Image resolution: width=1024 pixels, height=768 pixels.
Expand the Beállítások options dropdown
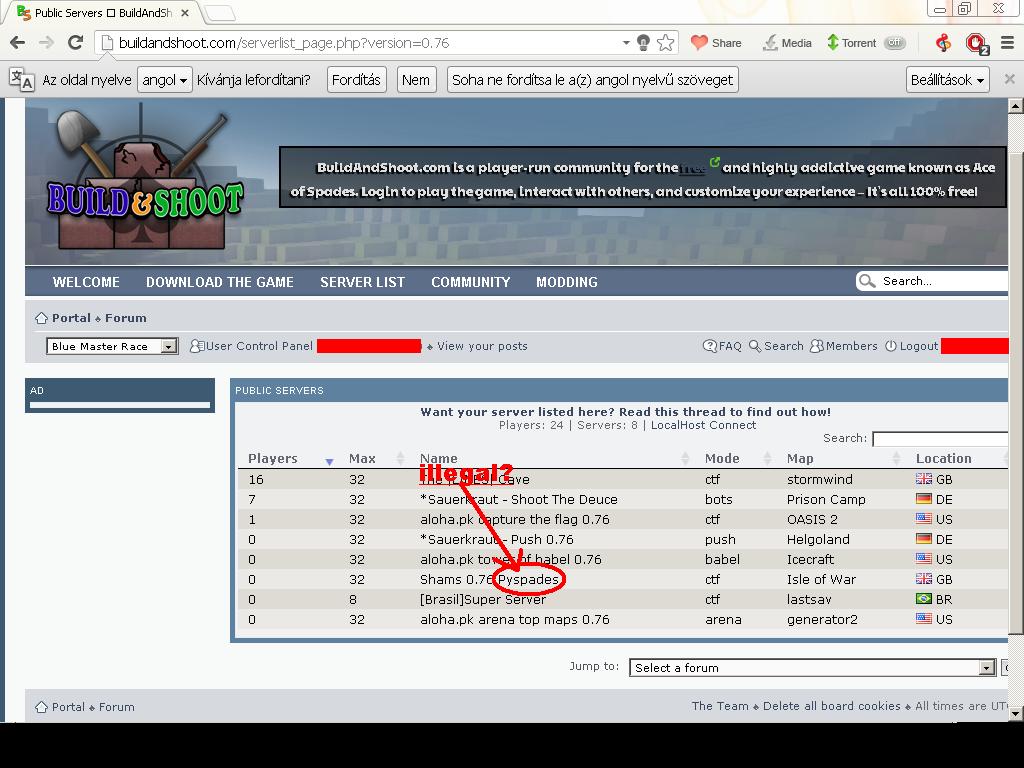(x=948, y=80)
